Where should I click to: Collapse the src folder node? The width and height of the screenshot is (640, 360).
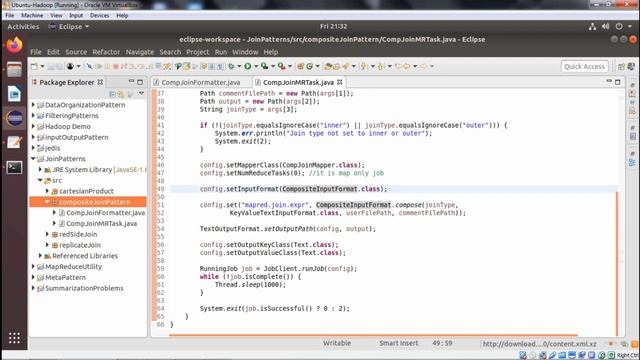[x=40, y=180]
